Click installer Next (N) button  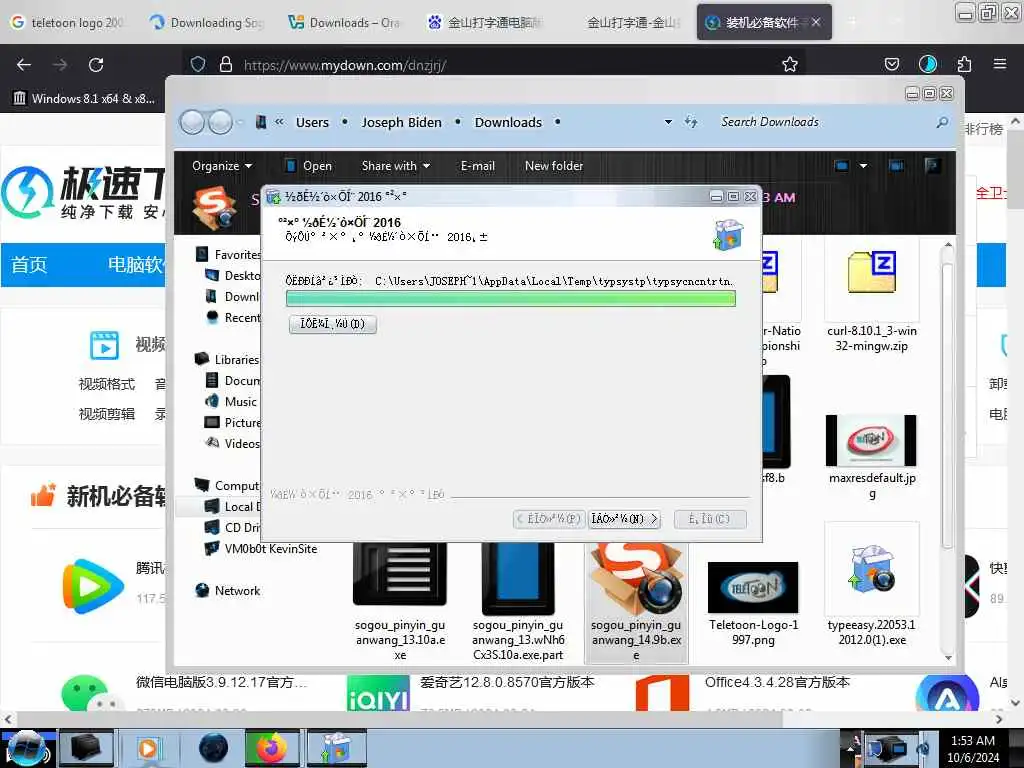tap(624, 519)
